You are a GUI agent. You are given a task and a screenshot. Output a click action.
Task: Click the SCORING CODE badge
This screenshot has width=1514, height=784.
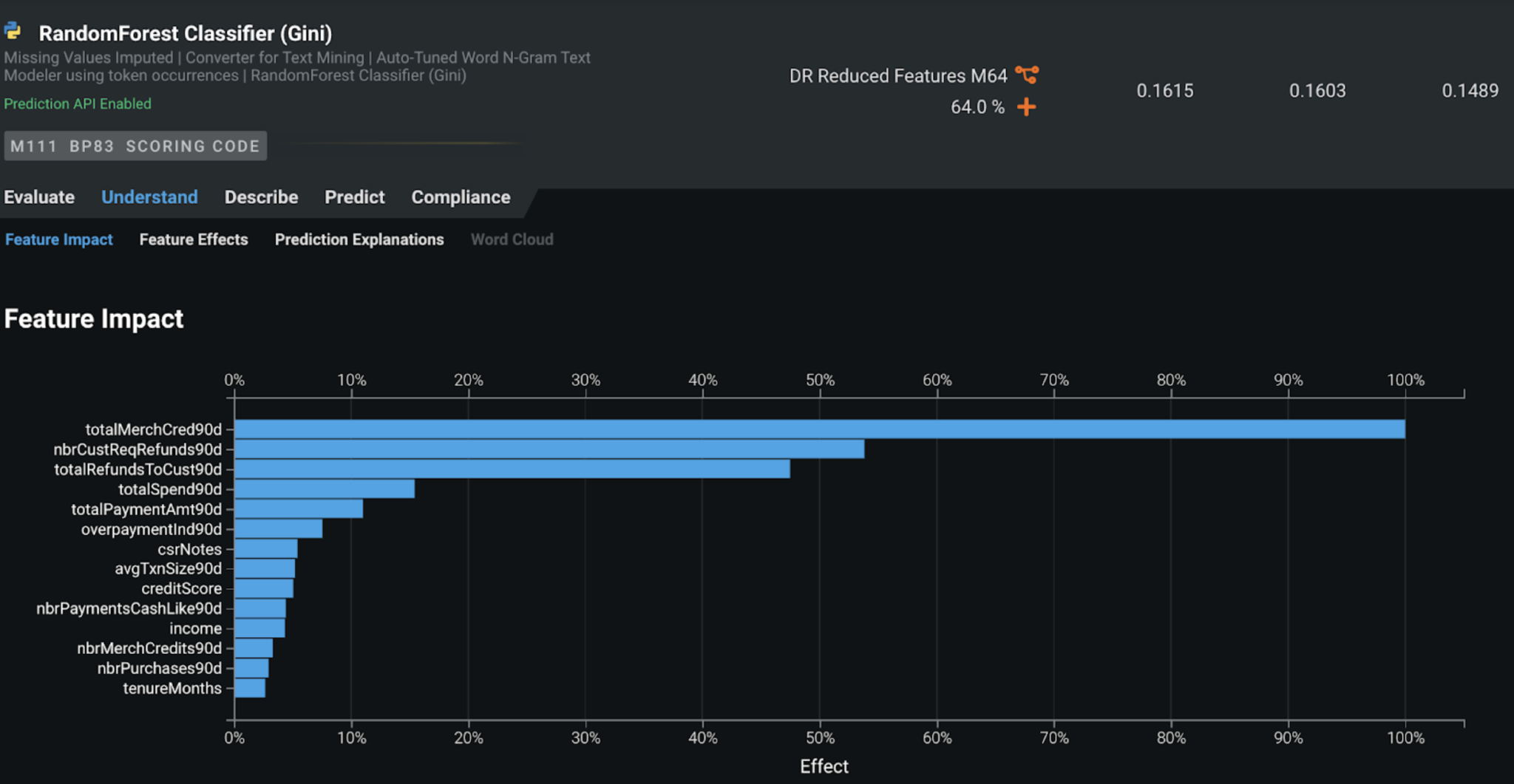(x=193, y=146)
